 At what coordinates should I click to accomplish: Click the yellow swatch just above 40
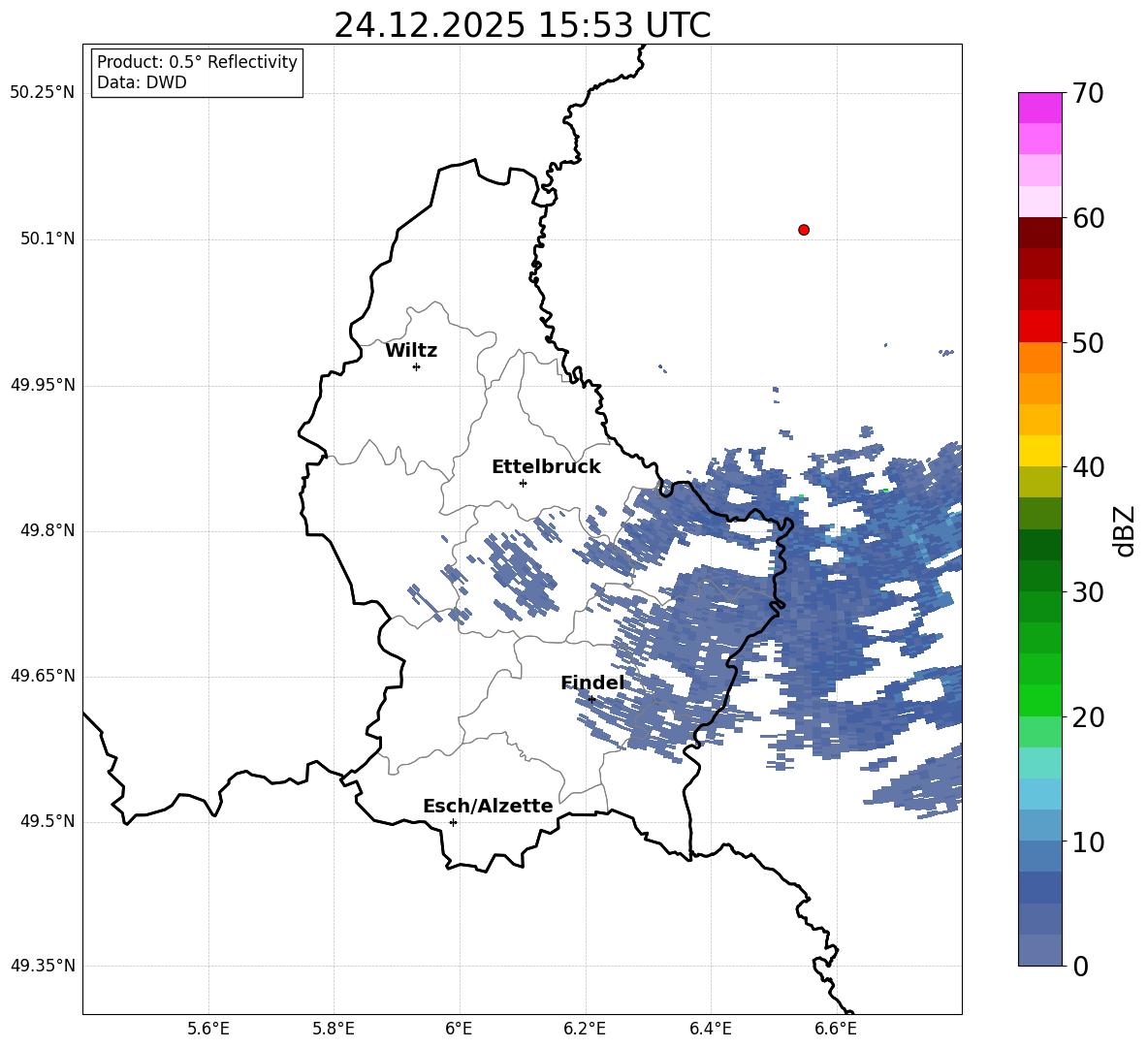pos(1039,451)
